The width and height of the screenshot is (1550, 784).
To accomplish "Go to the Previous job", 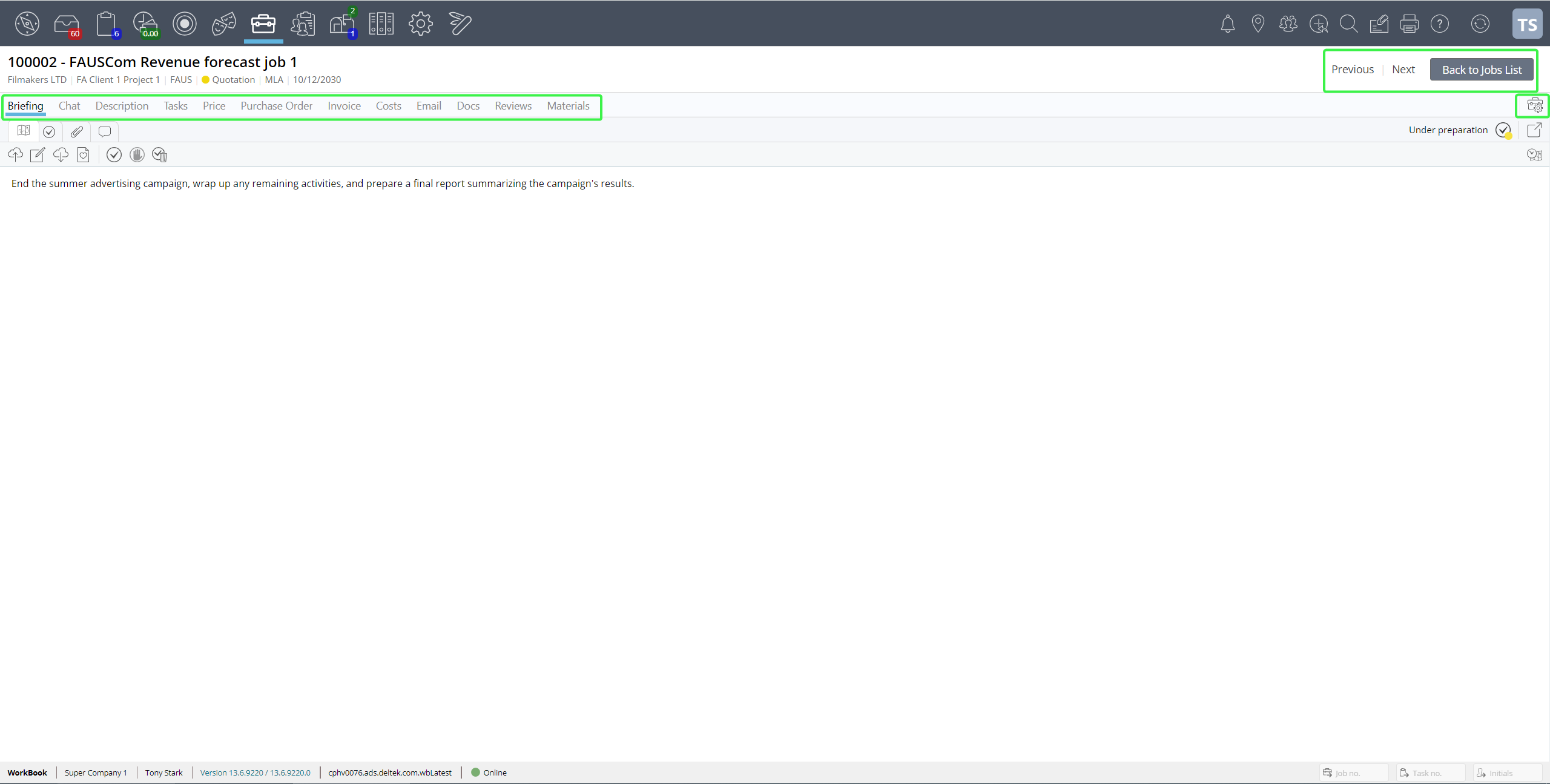I will coord(1353,70).
